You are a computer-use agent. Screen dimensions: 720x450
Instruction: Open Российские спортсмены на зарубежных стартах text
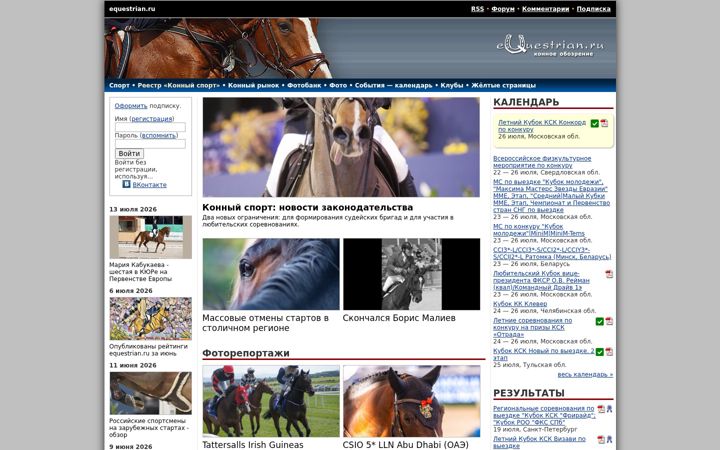(149, 428)
